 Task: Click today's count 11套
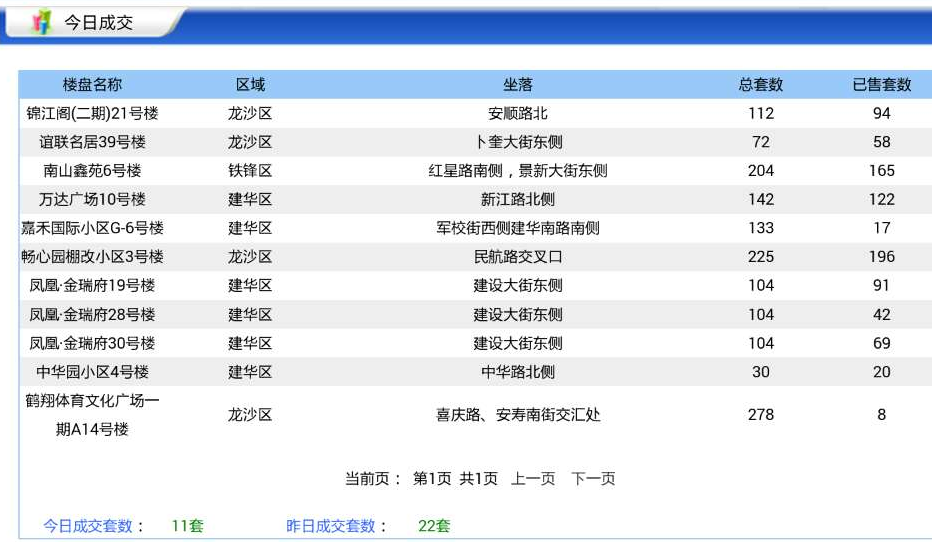click(187, 526)
